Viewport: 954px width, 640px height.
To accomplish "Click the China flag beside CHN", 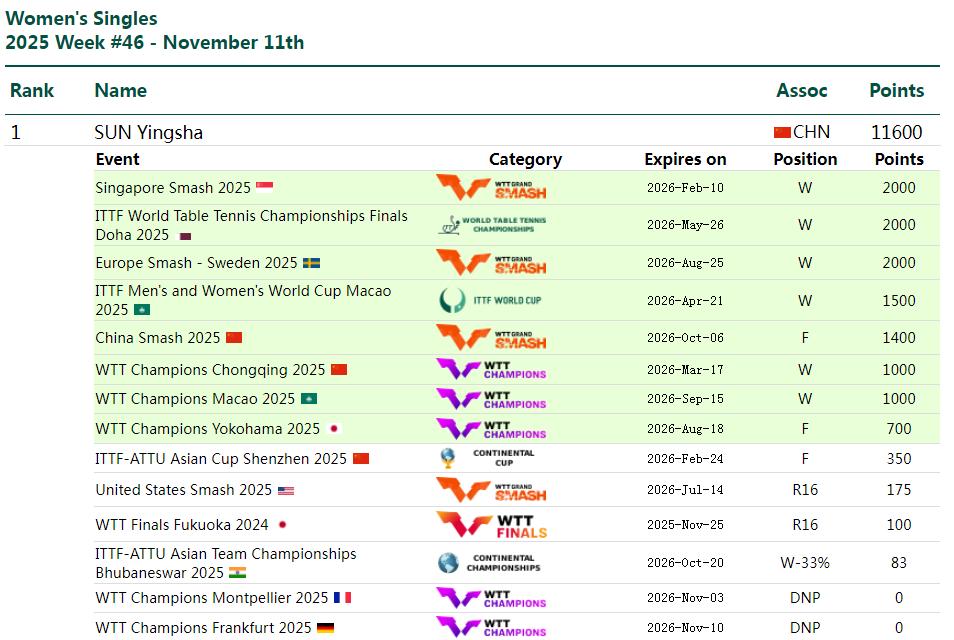I will (x=782, y=132).
